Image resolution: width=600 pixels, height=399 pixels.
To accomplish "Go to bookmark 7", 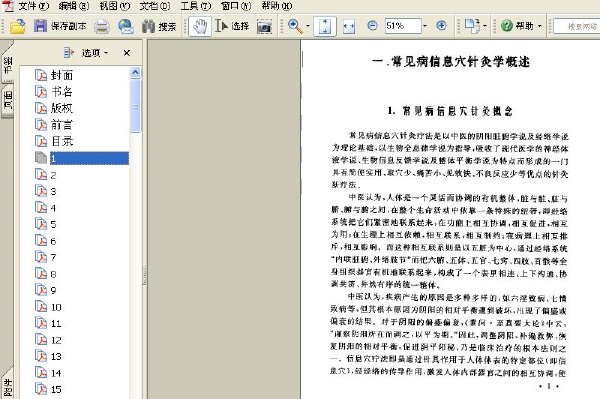I will pos(53,257).
